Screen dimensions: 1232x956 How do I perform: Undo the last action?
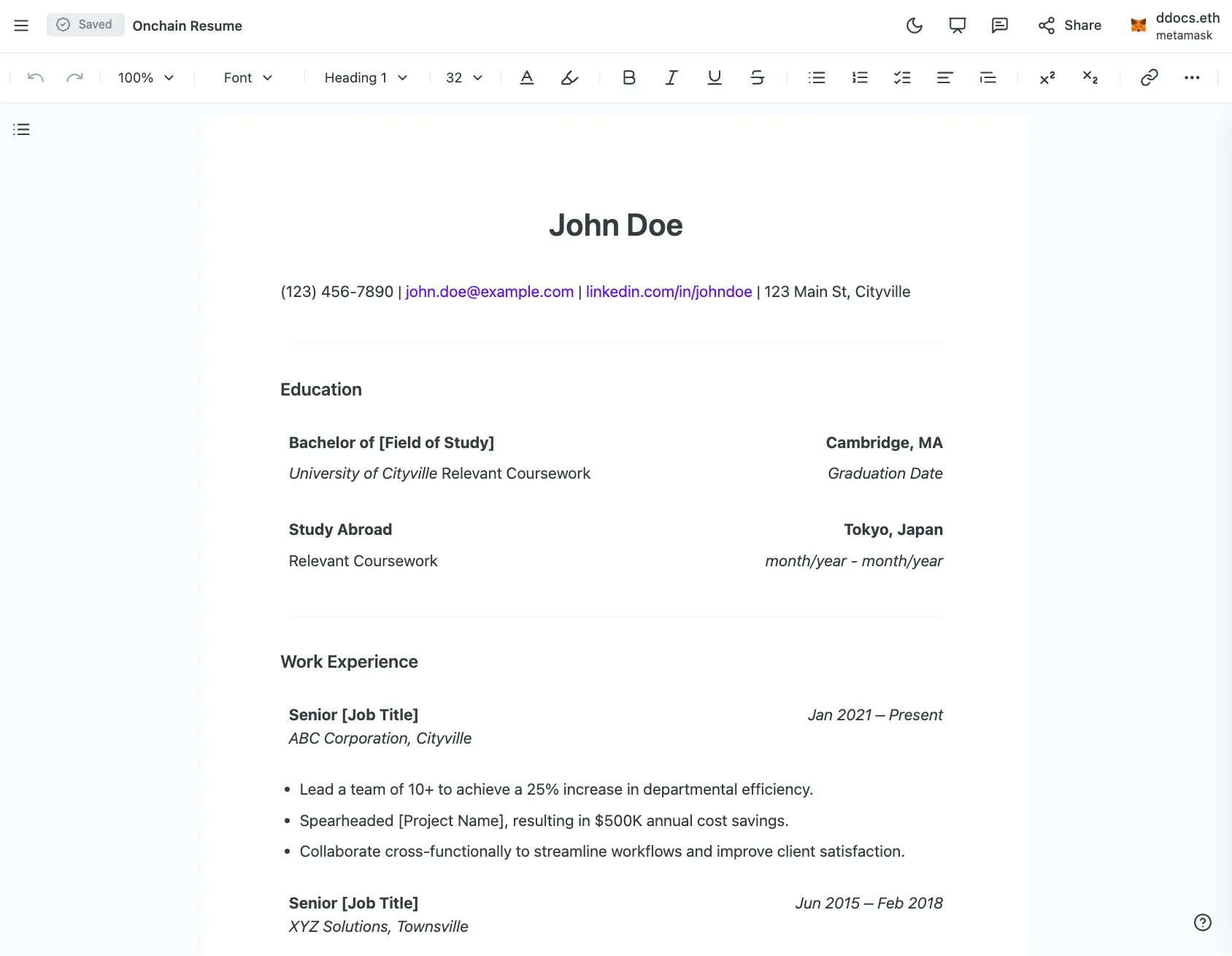click(x=34, y=77)
